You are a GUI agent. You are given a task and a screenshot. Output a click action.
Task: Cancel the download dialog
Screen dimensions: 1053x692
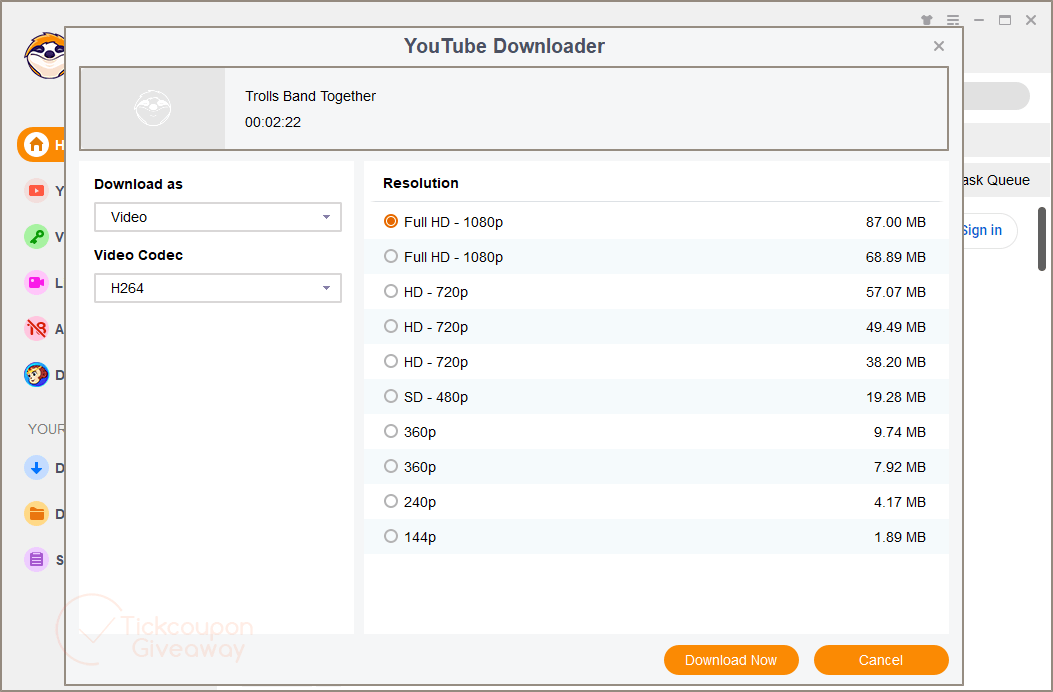tap(881, 660)
